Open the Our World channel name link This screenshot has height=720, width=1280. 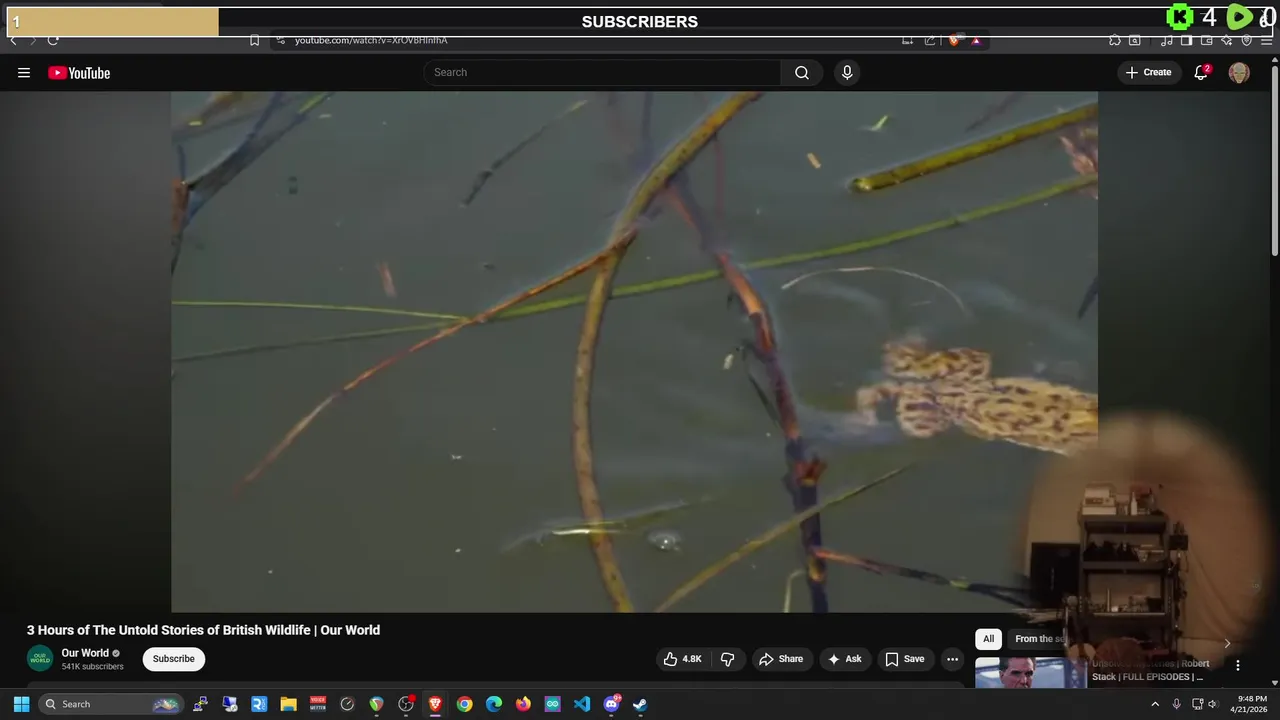click(x=85, y=653)
